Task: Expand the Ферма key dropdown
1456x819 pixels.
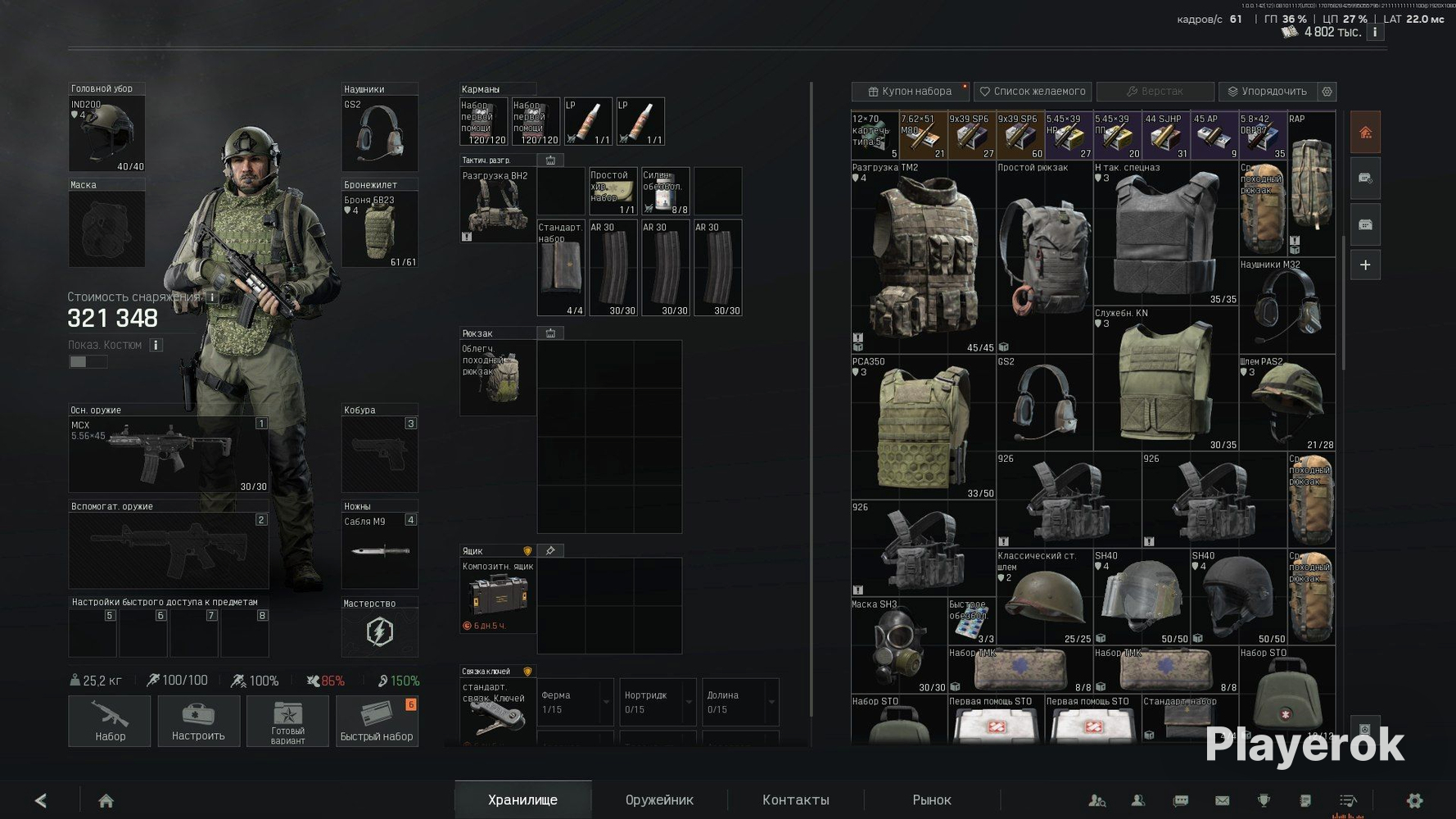Action: point(576,702)
